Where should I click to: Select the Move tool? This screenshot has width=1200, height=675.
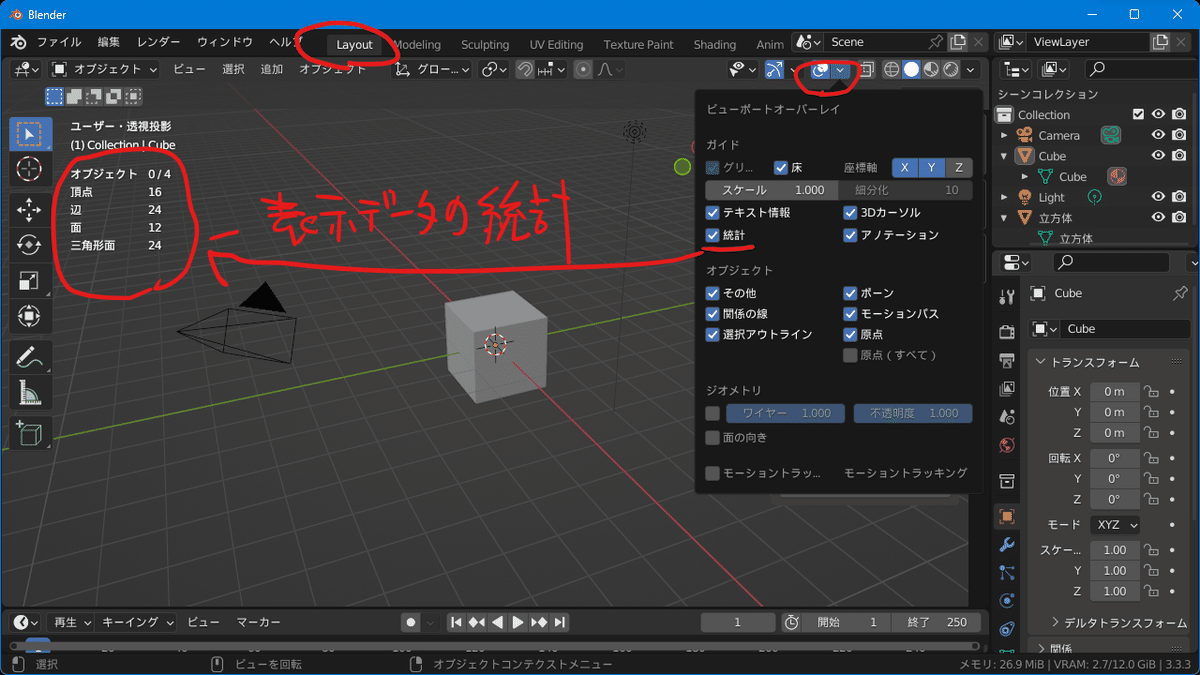[x=29, y=209]
